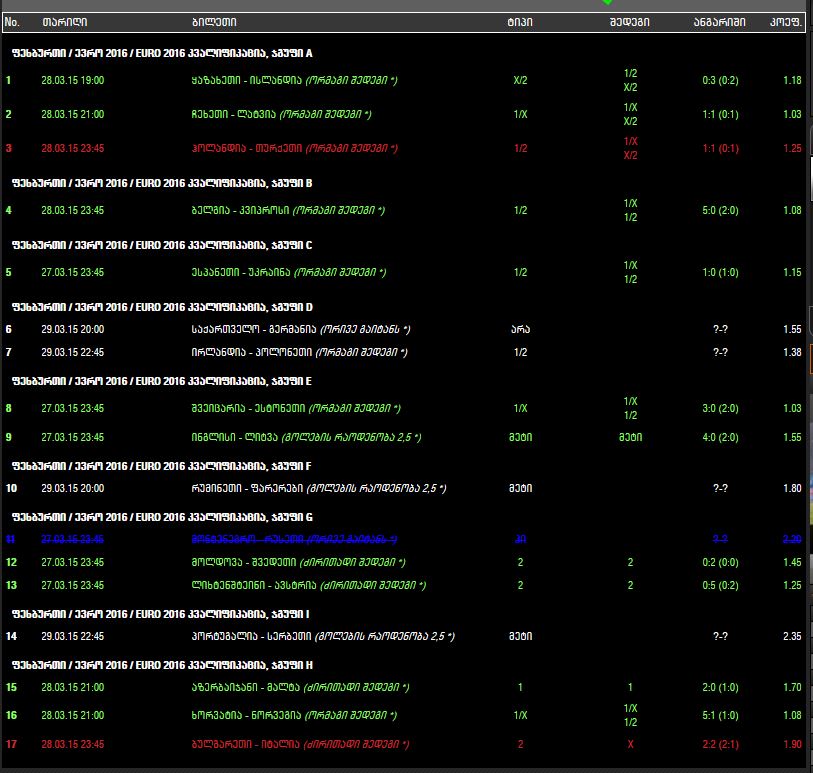Click the ანგარიში score column header
Viewport: 813px width, 773px height.
click(x=719, y=22)
